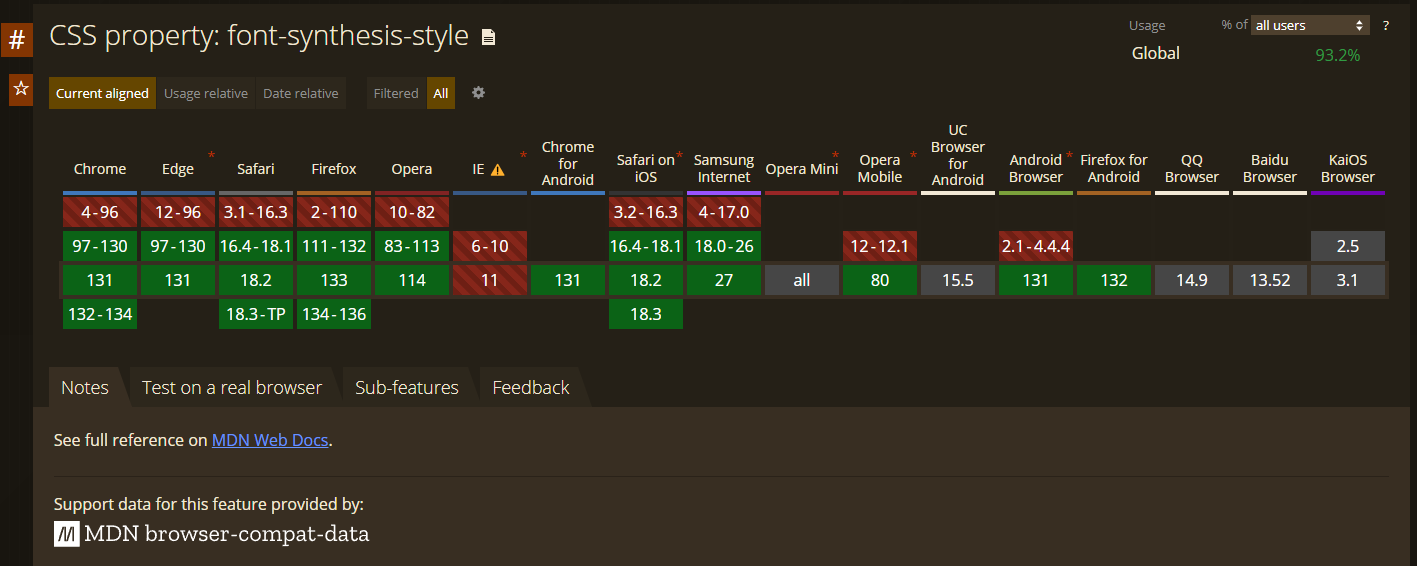Select Opera 83-113 cell
This screenshot has width=1417, height=566.
[x=412, y=246]
